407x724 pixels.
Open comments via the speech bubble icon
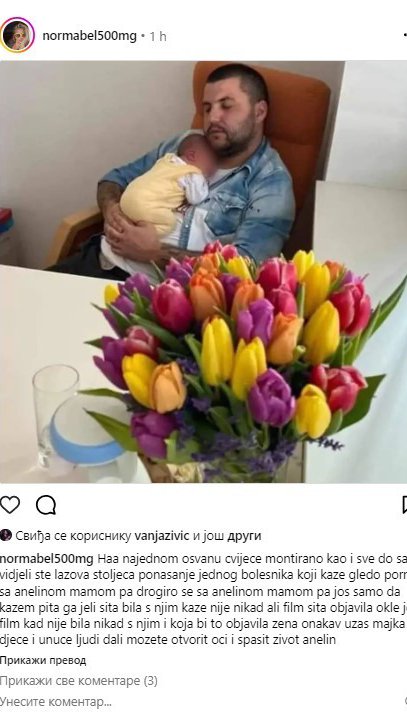tap(46, 505)
